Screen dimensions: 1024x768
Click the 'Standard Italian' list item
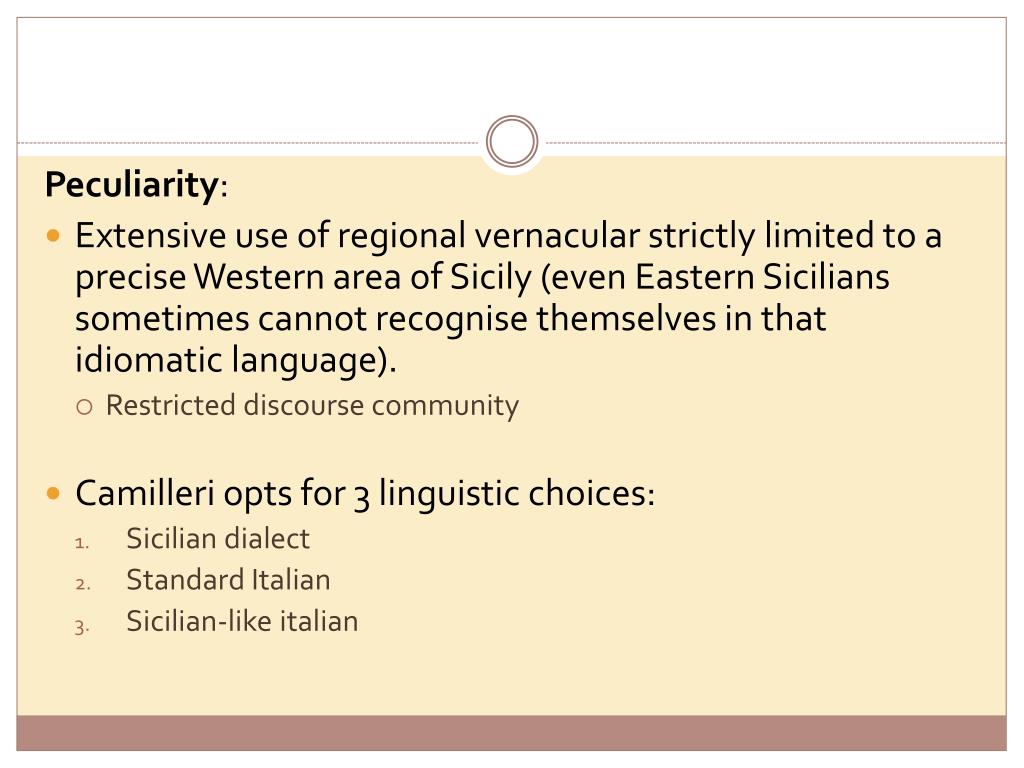pyautogui.click(x=228, y=580)
